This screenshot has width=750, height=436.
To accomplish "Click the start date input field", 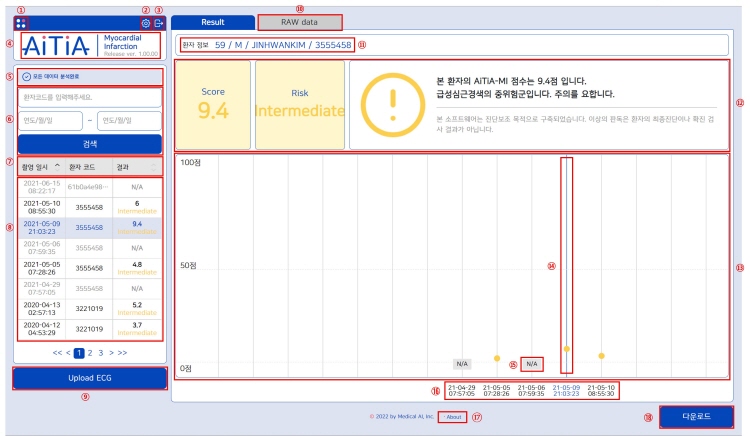I will 50,120.
